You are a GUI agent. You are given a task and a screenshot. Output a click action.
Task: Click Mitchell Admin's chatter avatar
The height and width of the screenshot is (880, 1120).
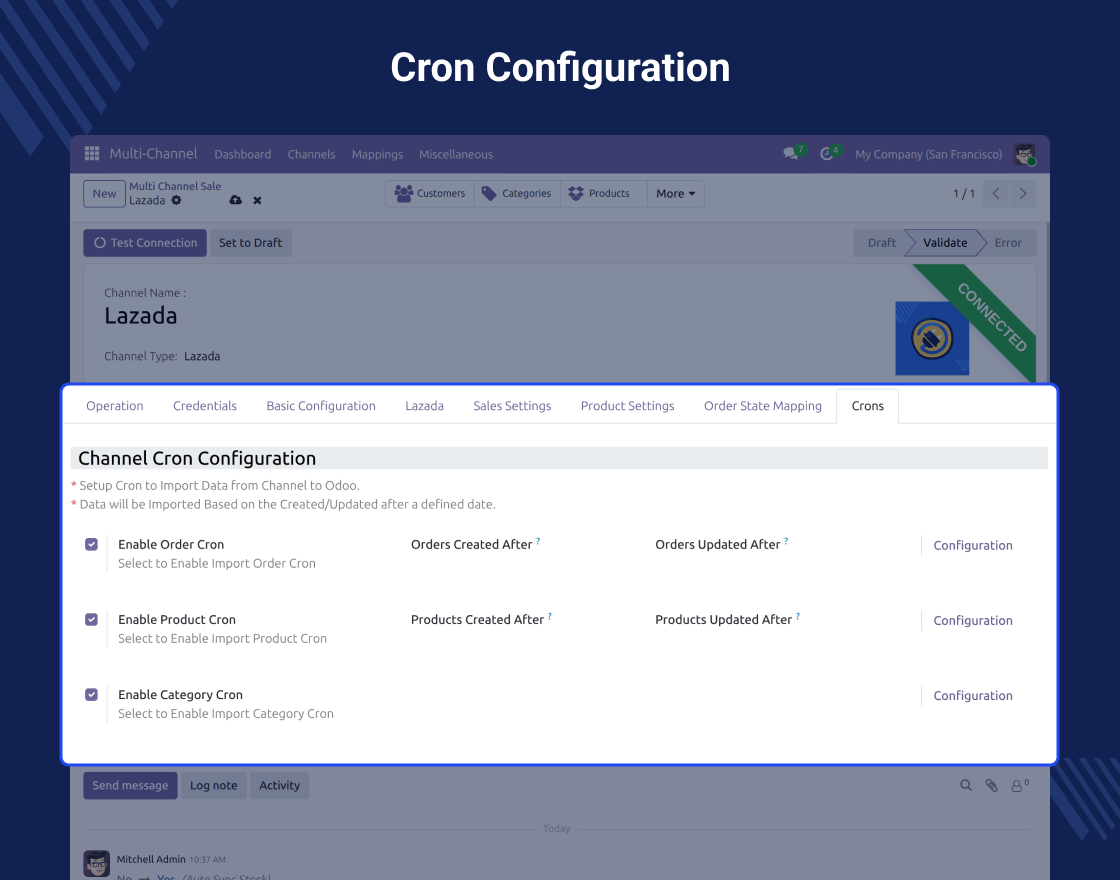pos(96,864)
